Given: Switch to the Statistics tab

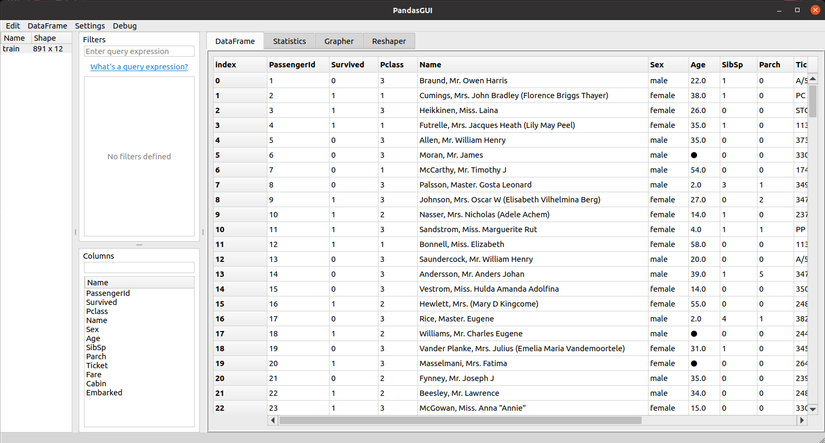Looking at the screenshot, I should pos(289,41).
